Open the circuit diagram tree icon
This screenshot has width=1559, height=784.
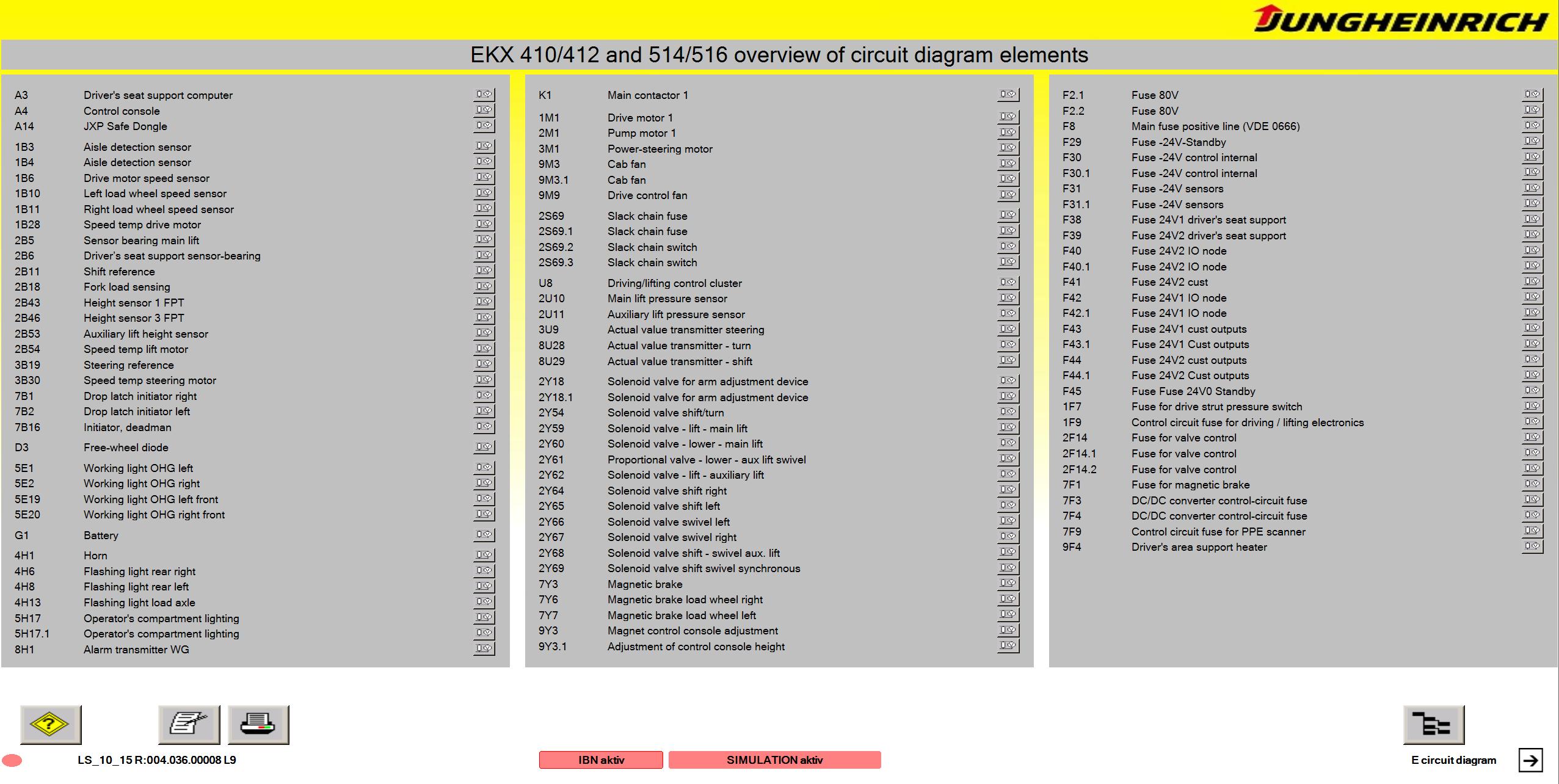(1434, 725)
